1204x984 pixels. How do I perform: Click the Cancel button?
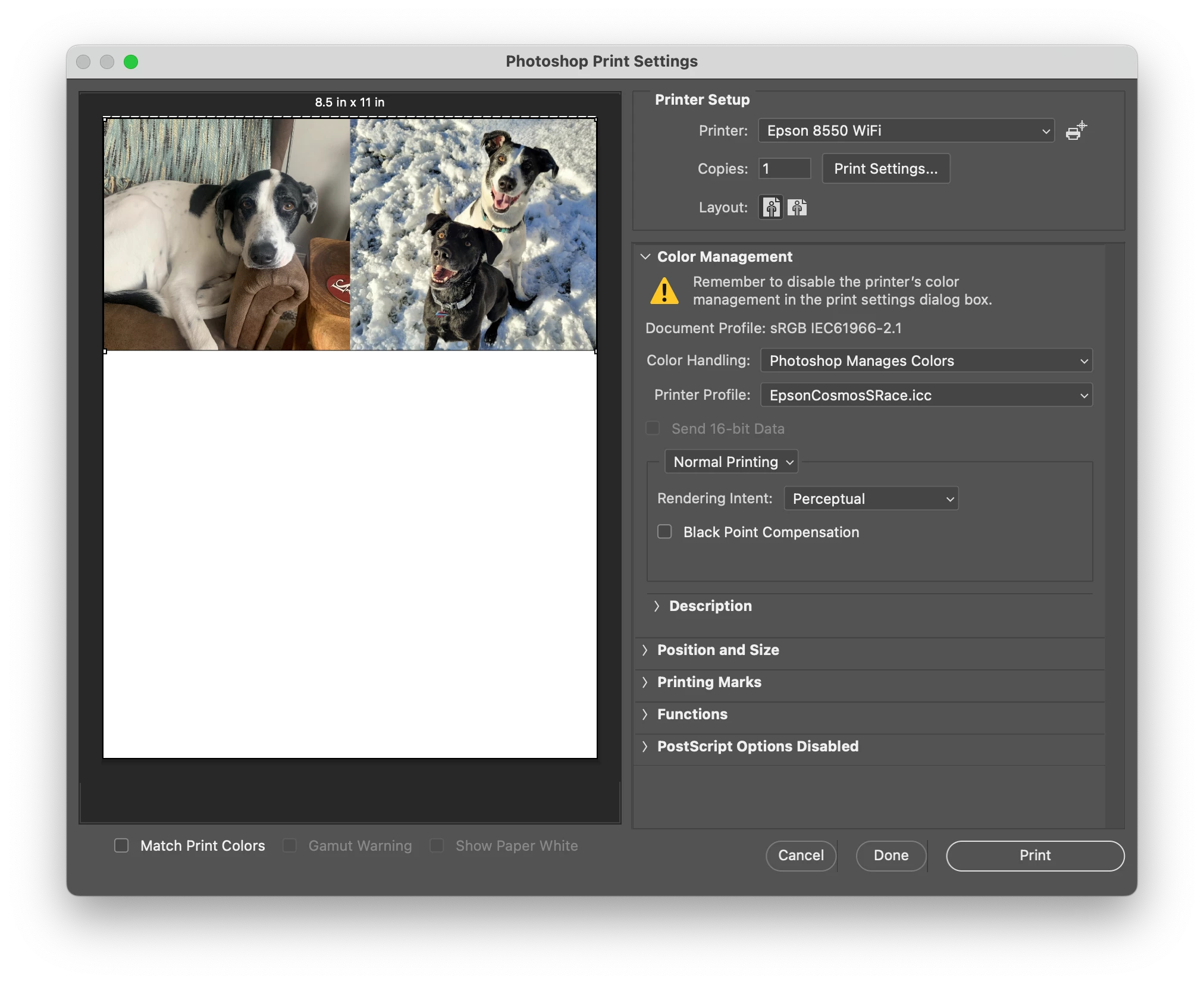[801, 855]
